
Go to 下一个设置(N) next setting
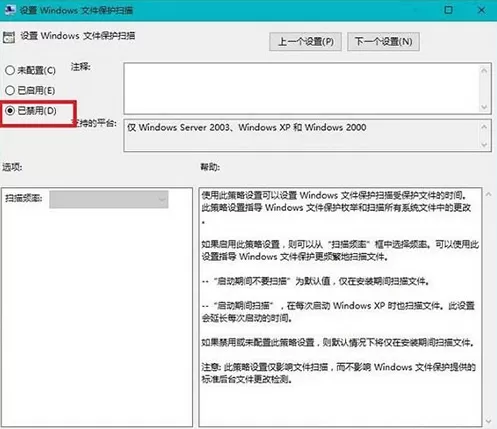click(x=383, y=42)
